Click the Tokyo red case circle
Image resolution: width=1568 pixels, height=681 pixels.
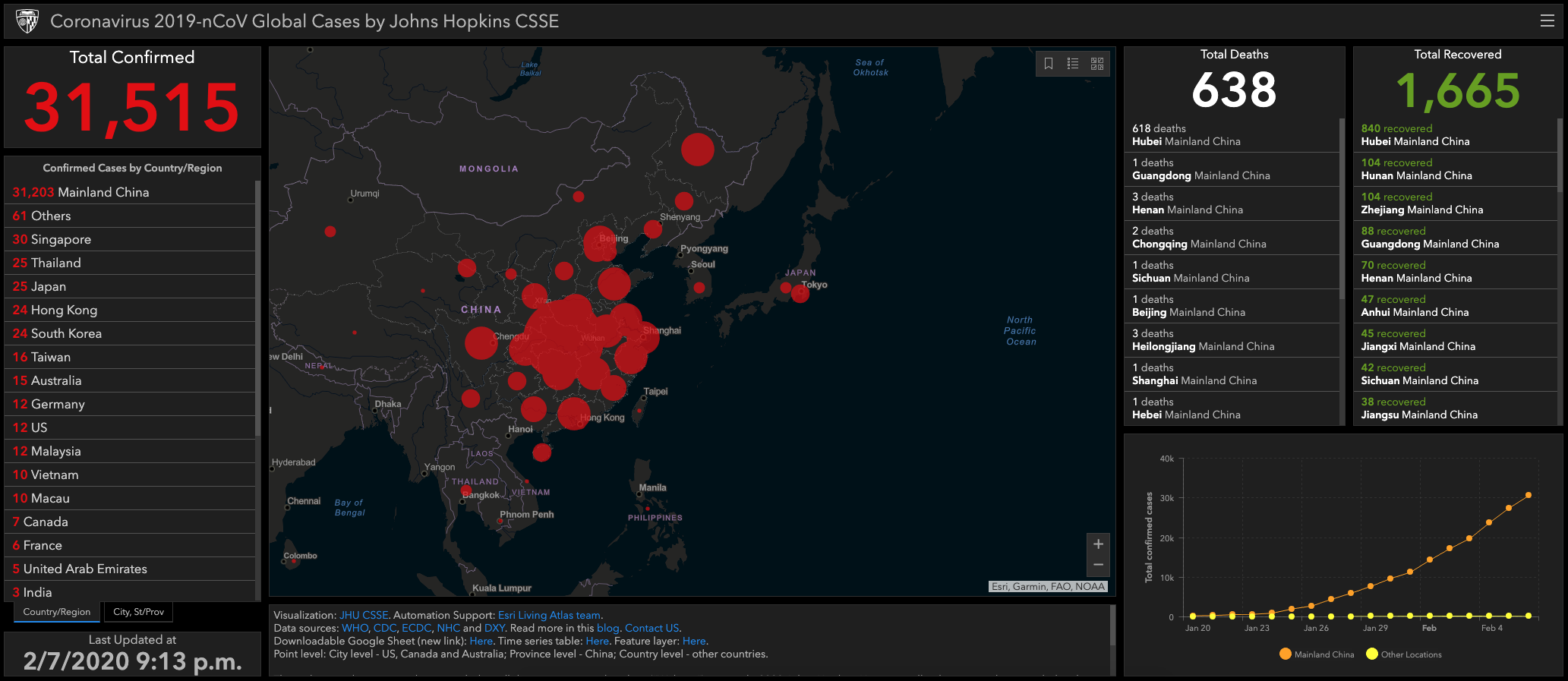pyautogui.click(x=800, y=294)
